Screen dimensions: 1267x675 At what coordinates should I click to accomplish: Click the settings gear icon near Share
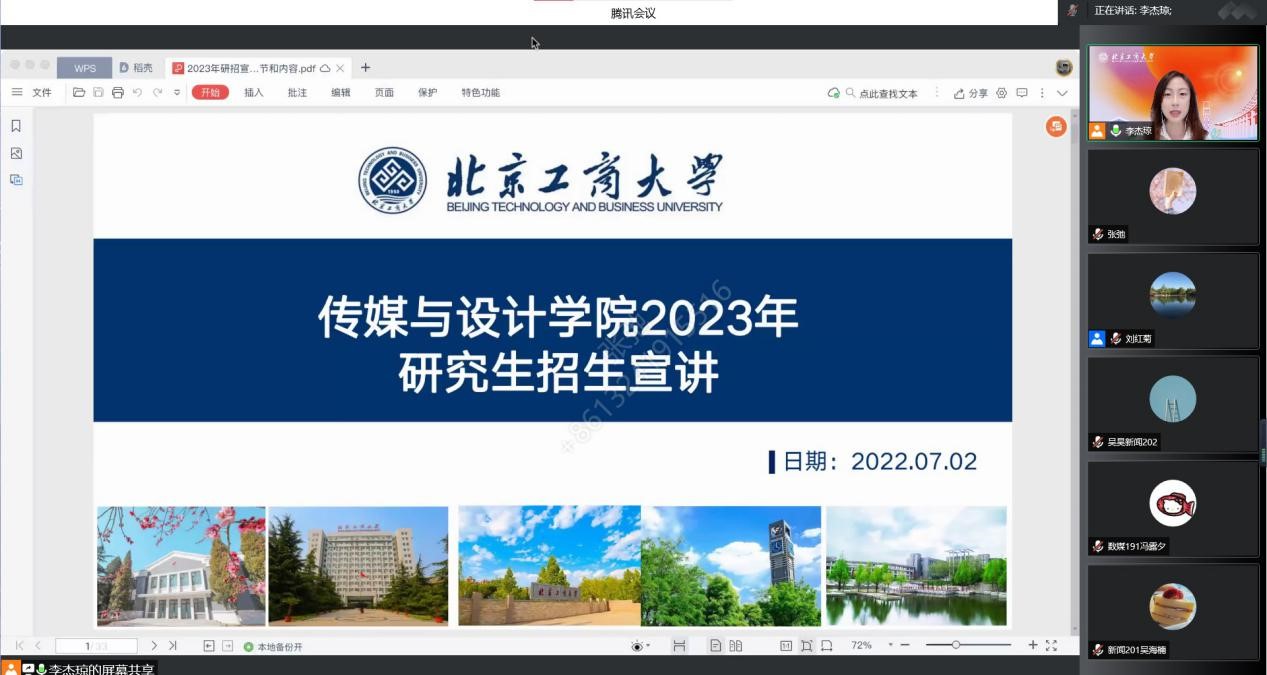point(1001,93)
